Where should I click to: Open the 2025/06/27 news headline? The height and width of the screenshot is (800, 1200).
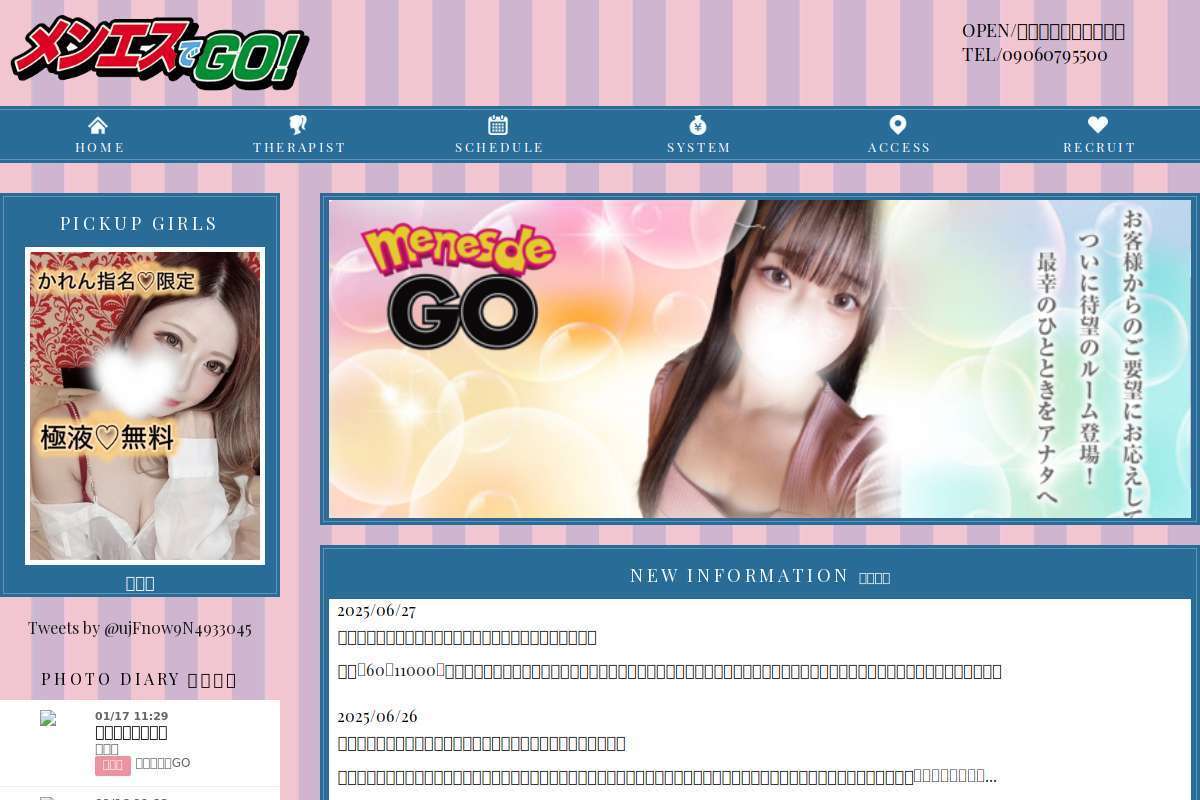[467, 637]
